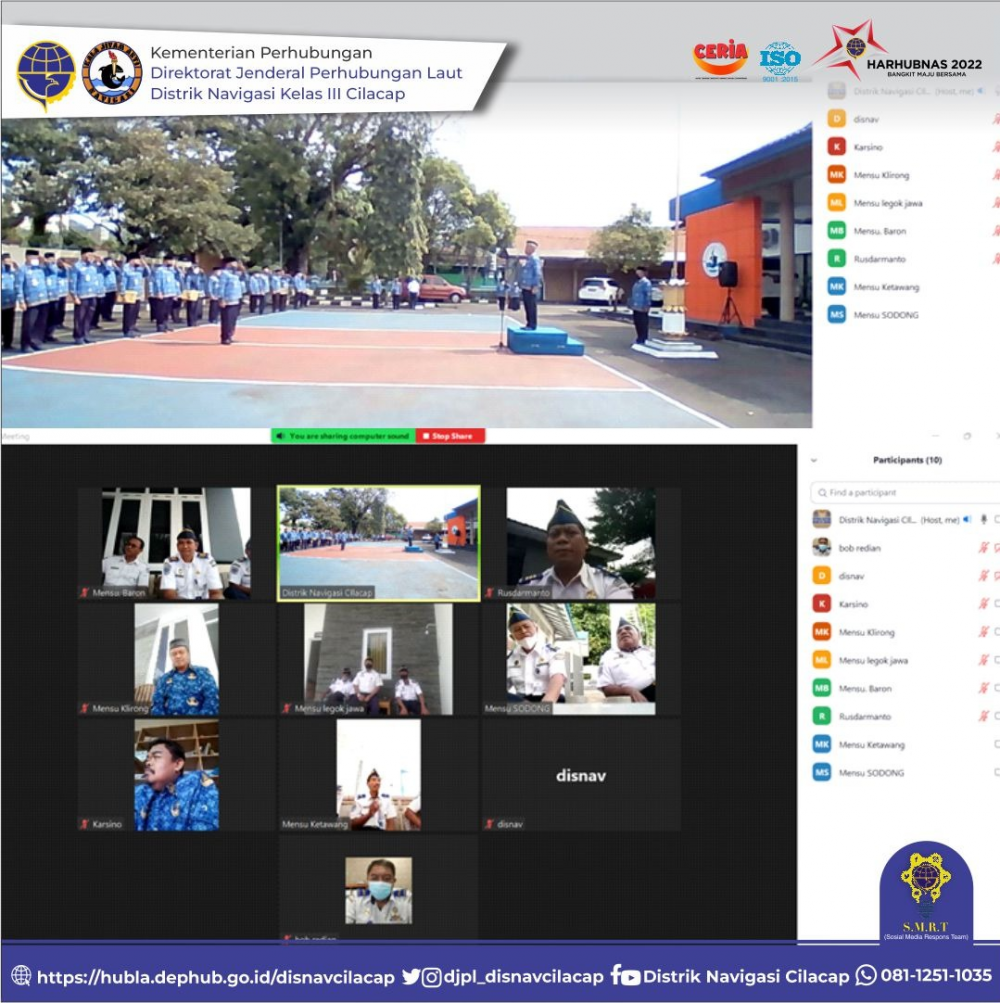
Task: Click the orange D avatar in Participants (10) panel
Action: point(821,576)
